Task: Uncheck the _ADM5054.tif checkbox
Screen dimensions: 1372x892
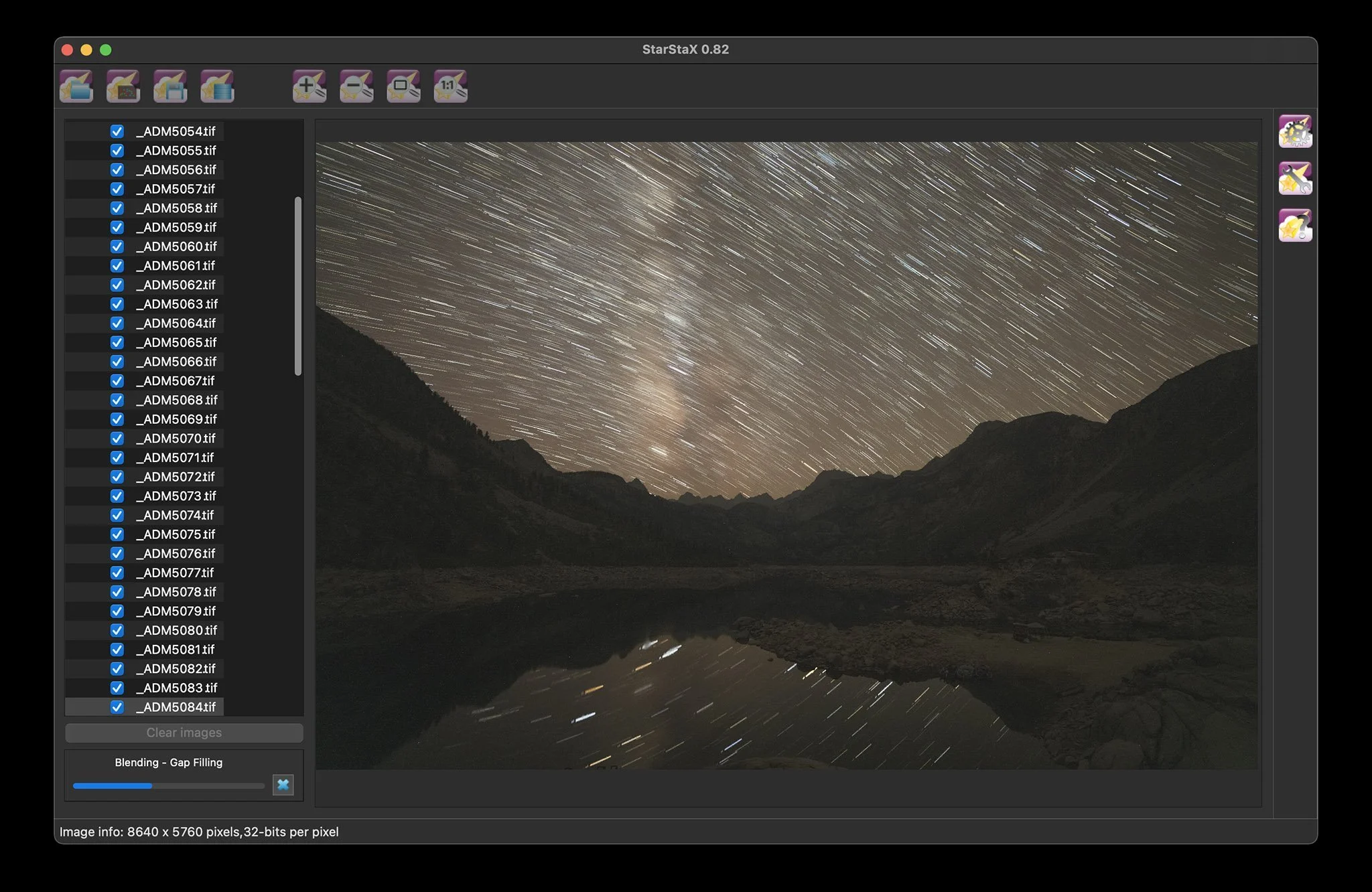Action: tap(117, 131)
